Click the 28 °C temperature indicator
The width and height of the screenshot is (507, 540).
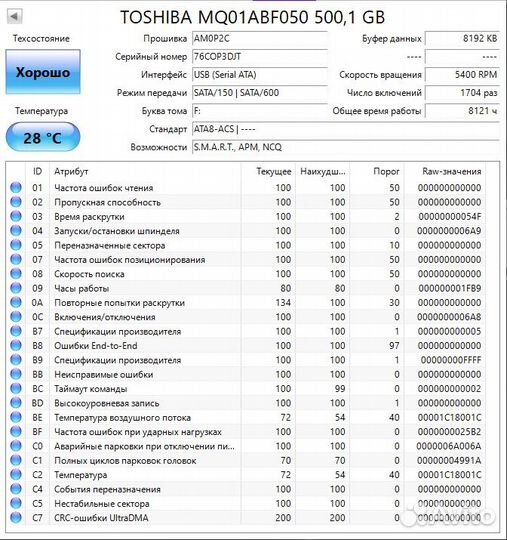(x=43, y=137)
